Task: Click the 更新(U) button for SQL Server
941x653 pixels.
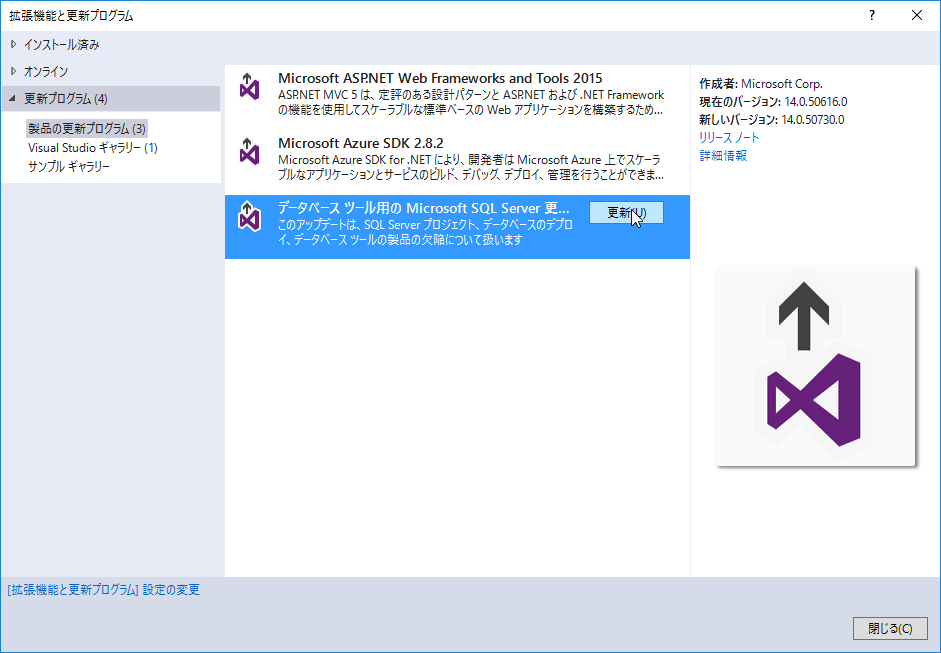Action: [x=626, y=212]
